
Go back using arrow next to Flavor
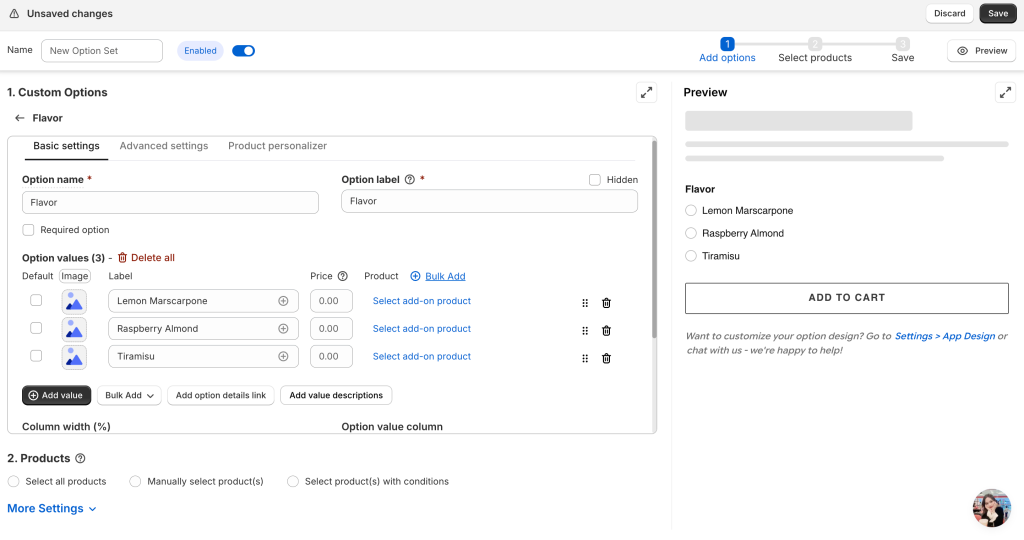coord(19,118)
